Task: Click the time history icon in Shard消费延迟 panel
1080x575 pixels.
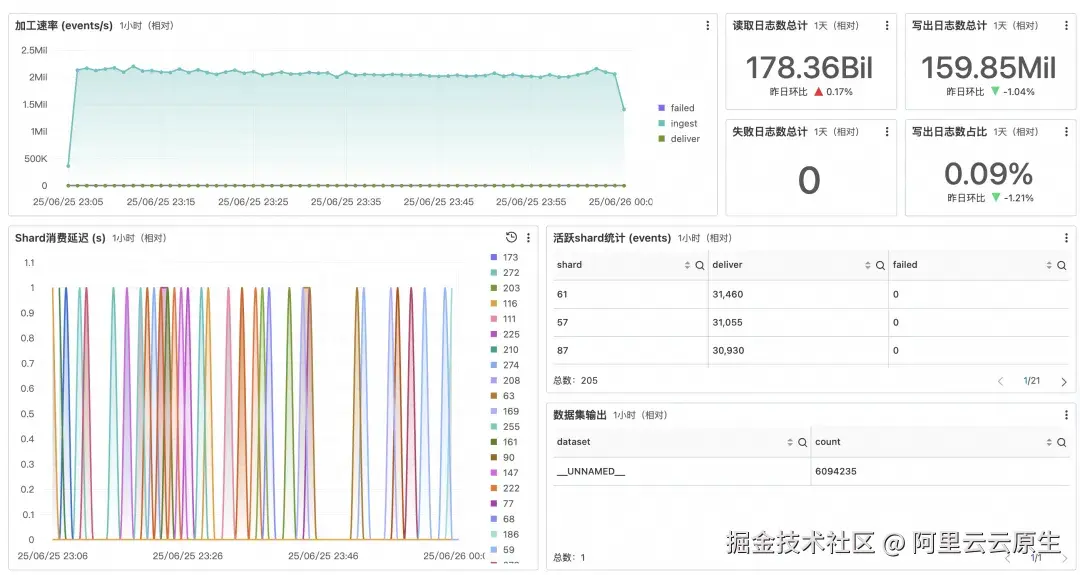Action: point(511,238)
